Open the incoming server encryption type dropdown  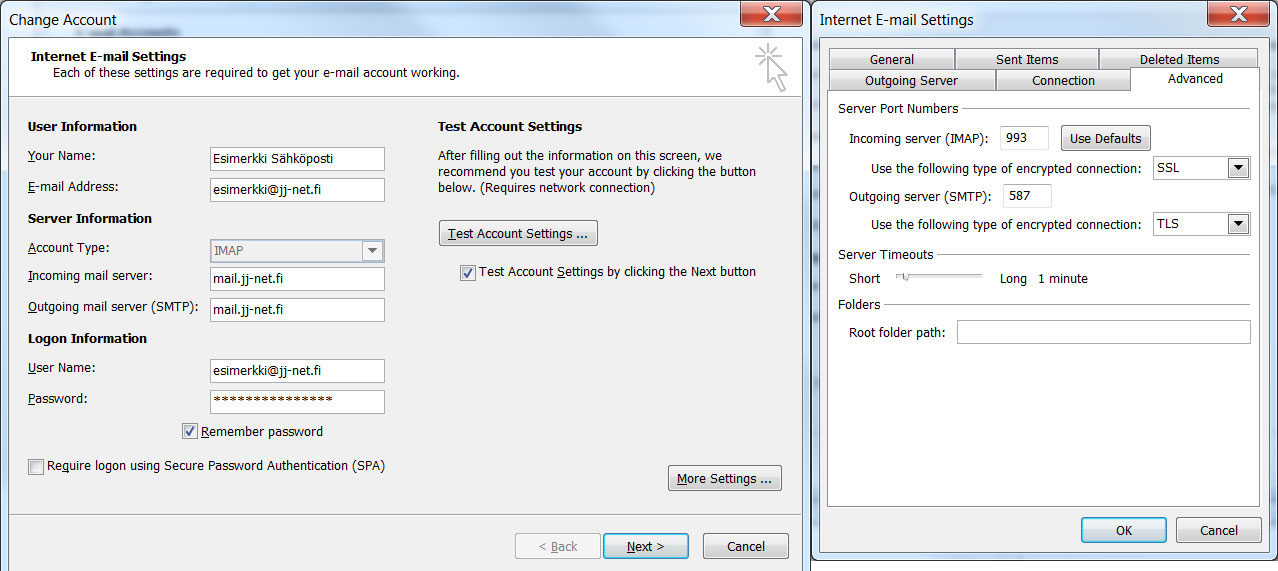pyautogui.click(x=1238, y=168)
